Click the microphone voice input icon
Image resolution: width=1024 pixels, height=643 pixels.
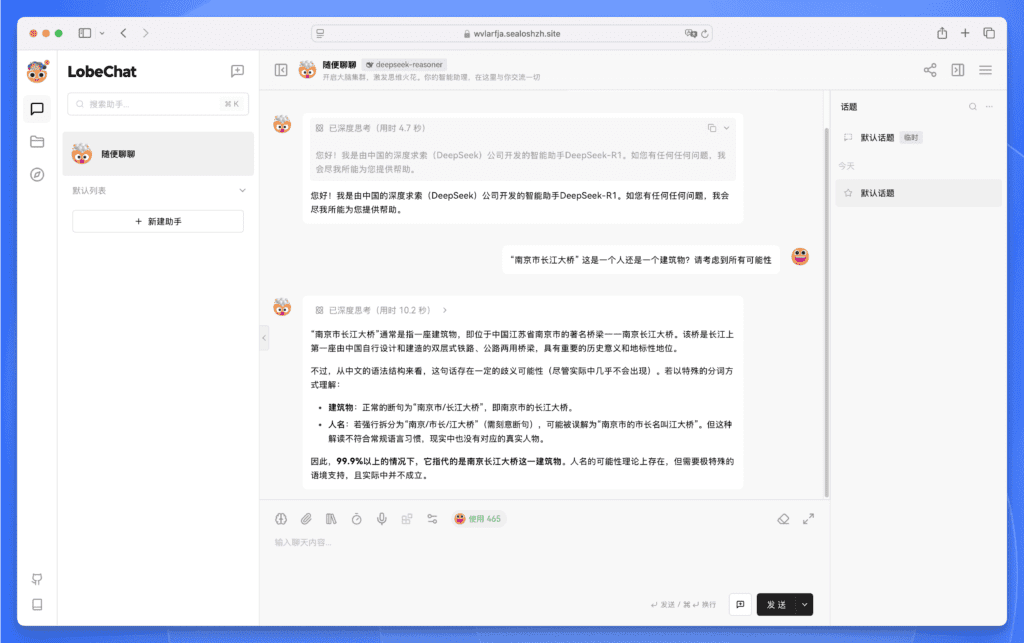tap(382, 519)
